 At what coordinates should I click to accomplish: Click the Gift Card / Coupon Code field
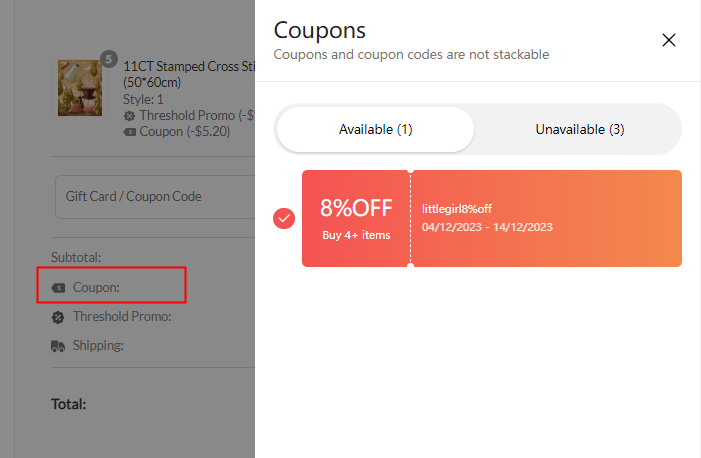(x=155, y=197)
